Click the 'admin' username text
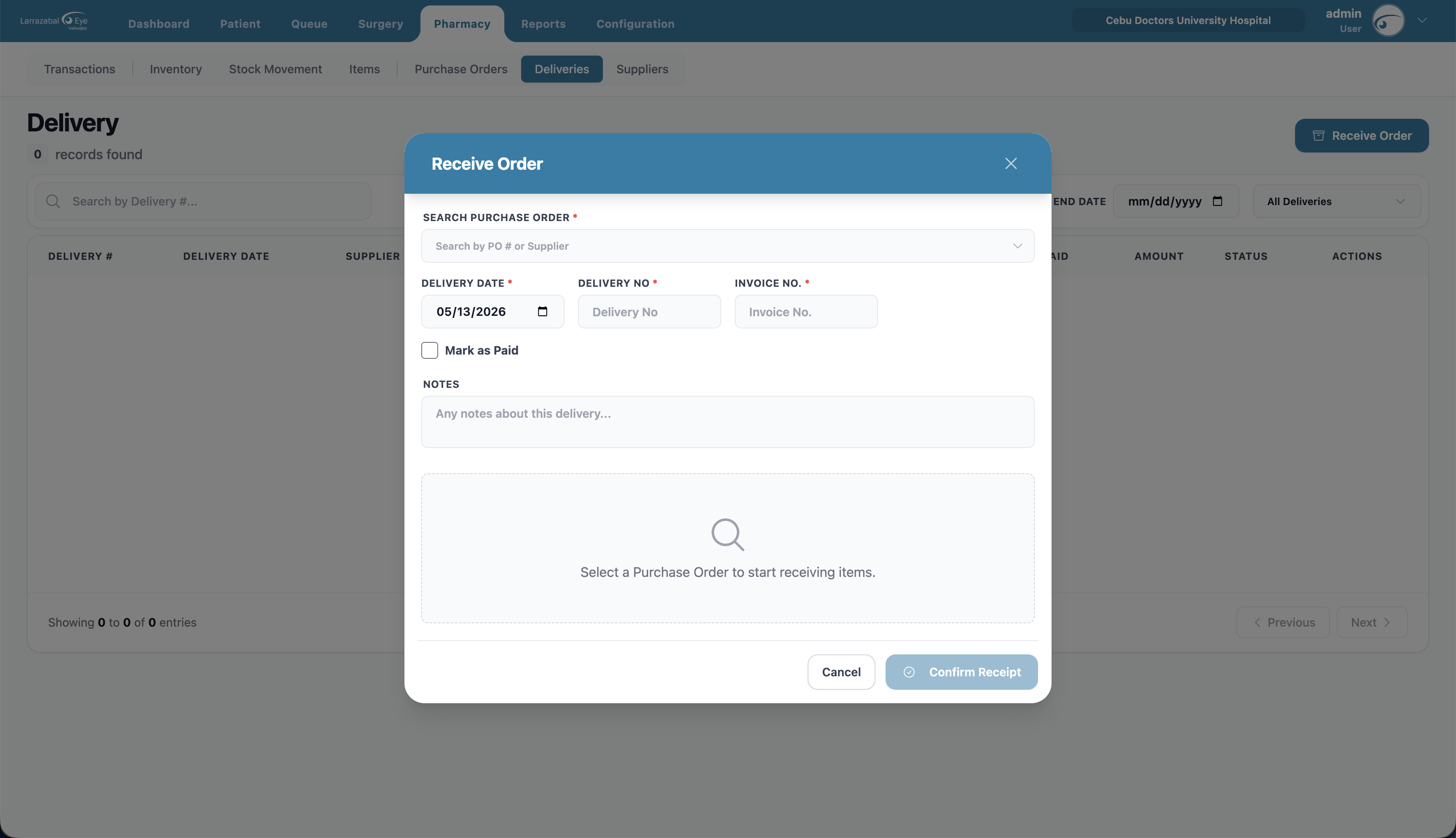 (1343, 13)
